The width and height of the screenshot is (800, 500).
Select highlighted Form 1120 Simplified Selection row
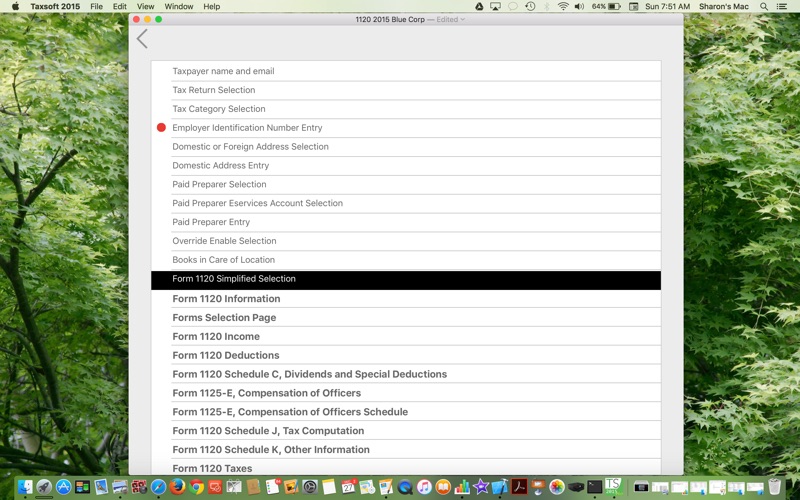tap(406, 280)
